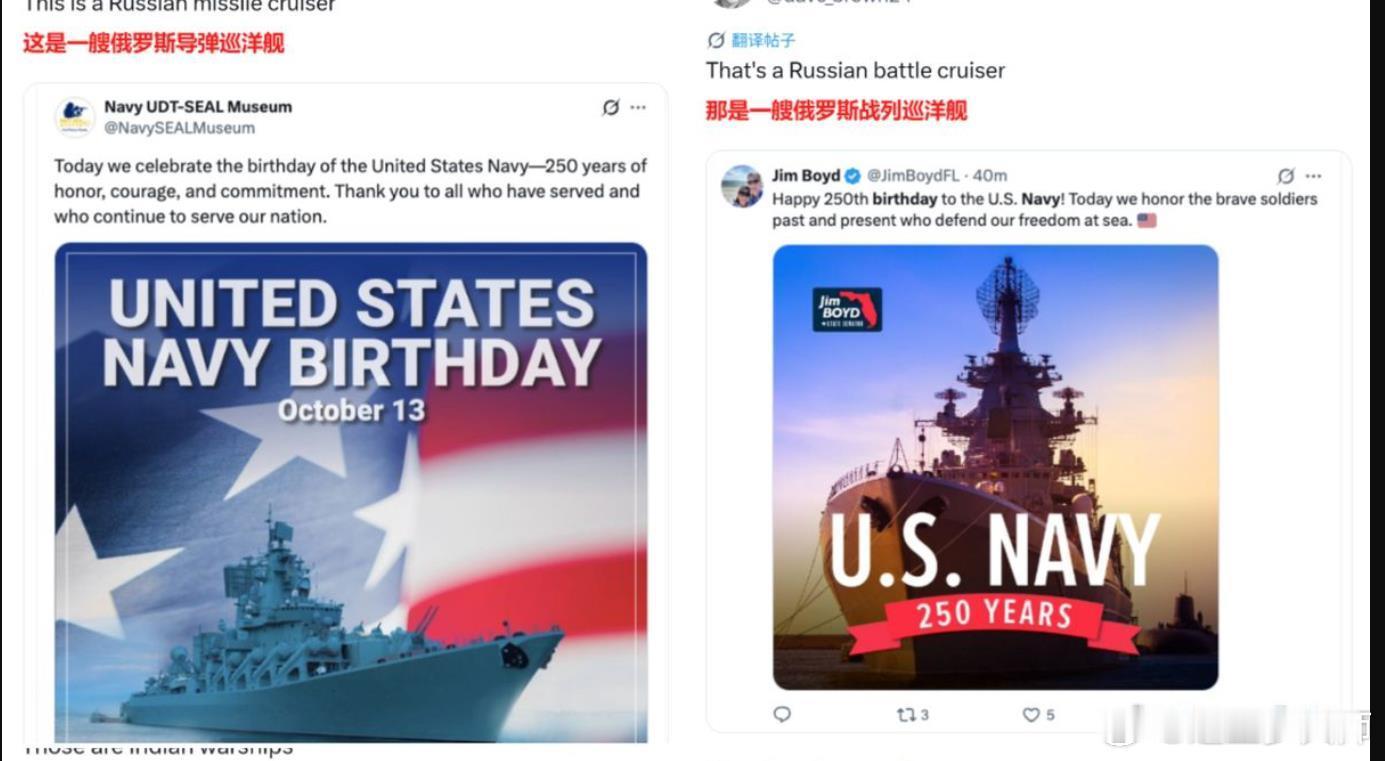Click the Grok icon on Jim Boyd's post
This screenshot has width=1385, height=761.
tap(1286, 176)
